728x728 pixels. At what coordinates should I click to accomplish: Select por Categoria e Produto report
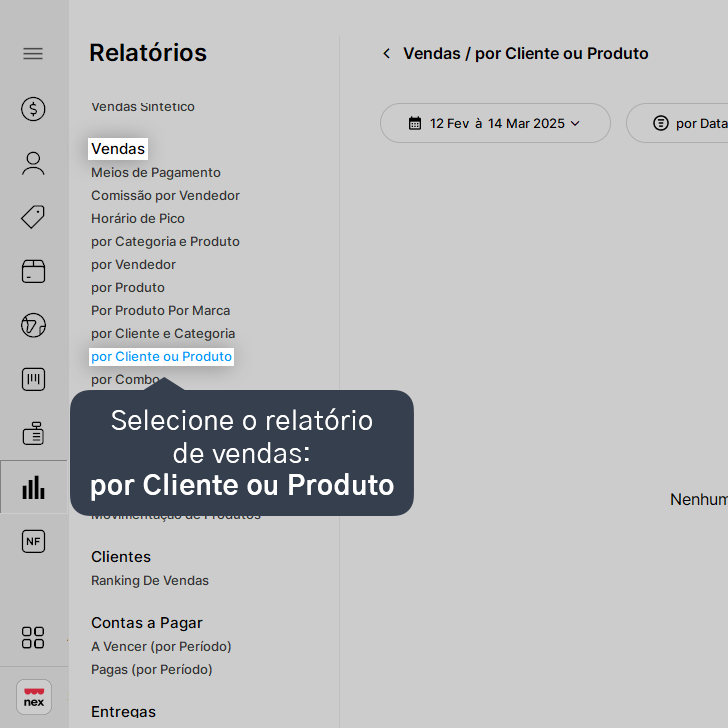[165, 241]
